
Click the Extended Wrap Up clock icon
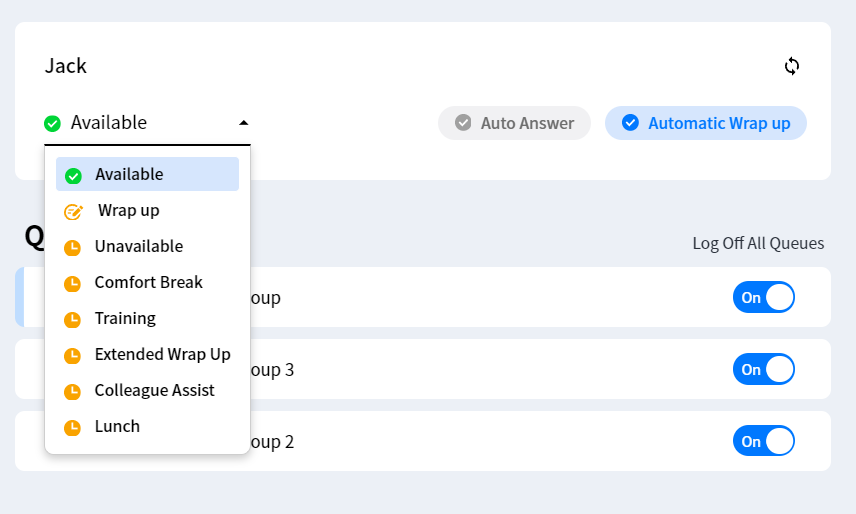72,355
